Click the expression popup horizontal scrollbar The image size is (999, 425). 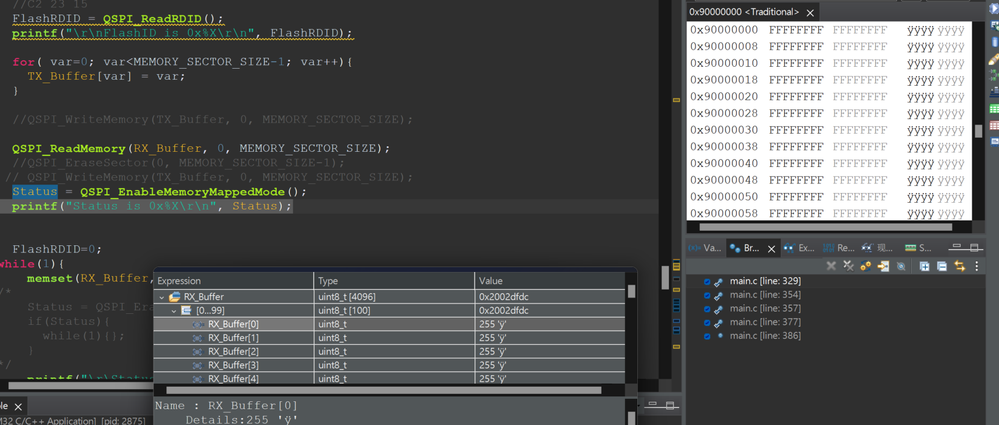tap(384, 390)
